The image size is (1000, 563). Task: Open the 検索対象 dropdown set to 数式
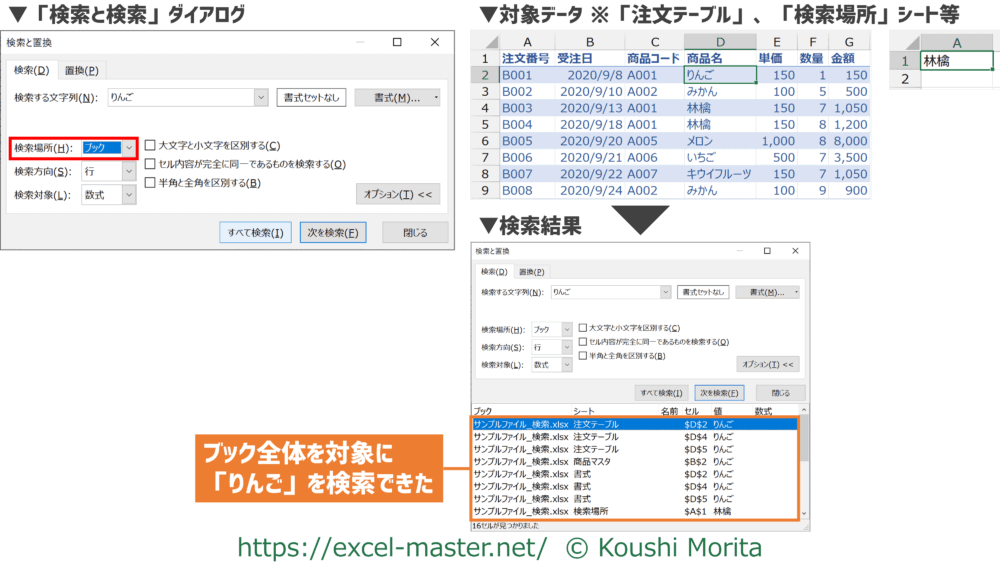point(129,195)
